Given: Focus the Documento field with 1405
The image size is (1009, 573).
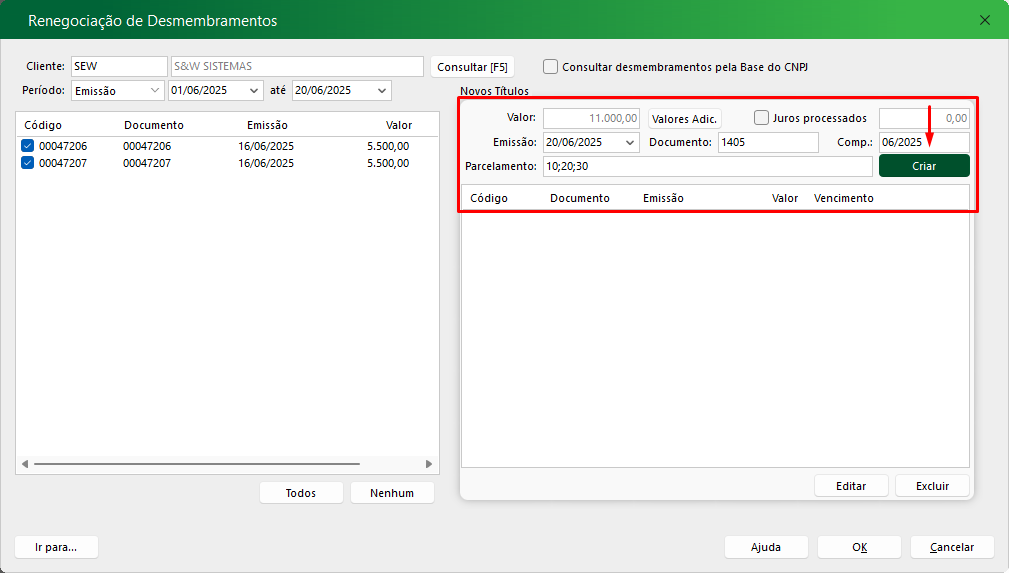Looking at the screenshot, I should pos(767,143).
